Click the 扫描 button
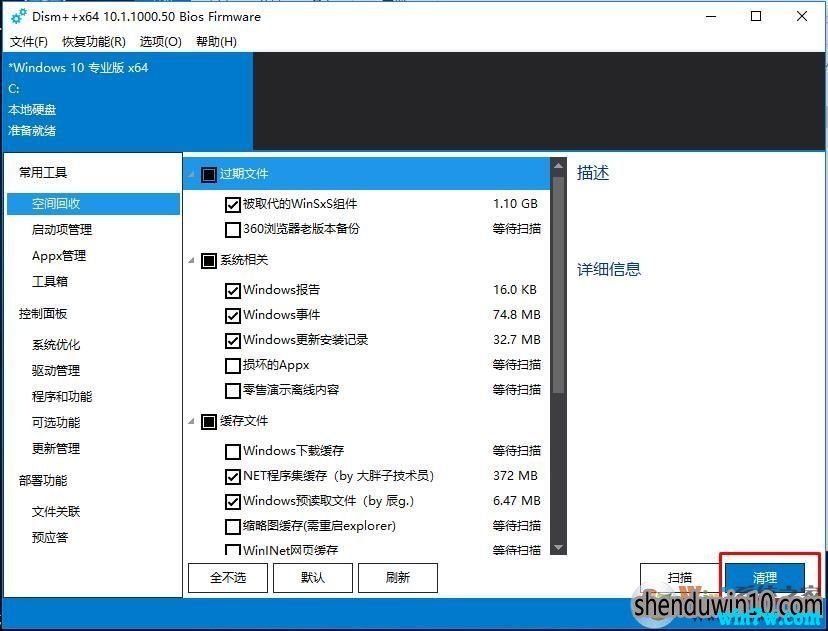Screen dimensions: 828x631 tap(680, 578)
